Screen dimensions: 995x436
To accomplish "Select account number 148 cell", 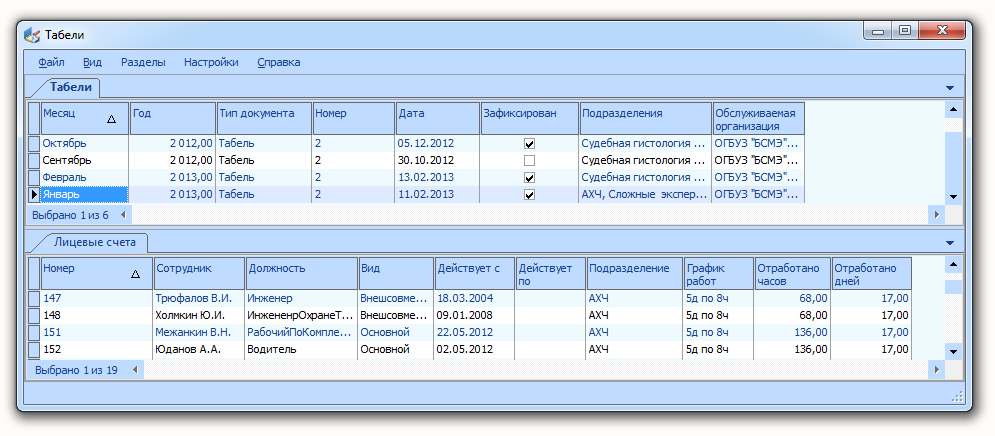I will point(97,315).
